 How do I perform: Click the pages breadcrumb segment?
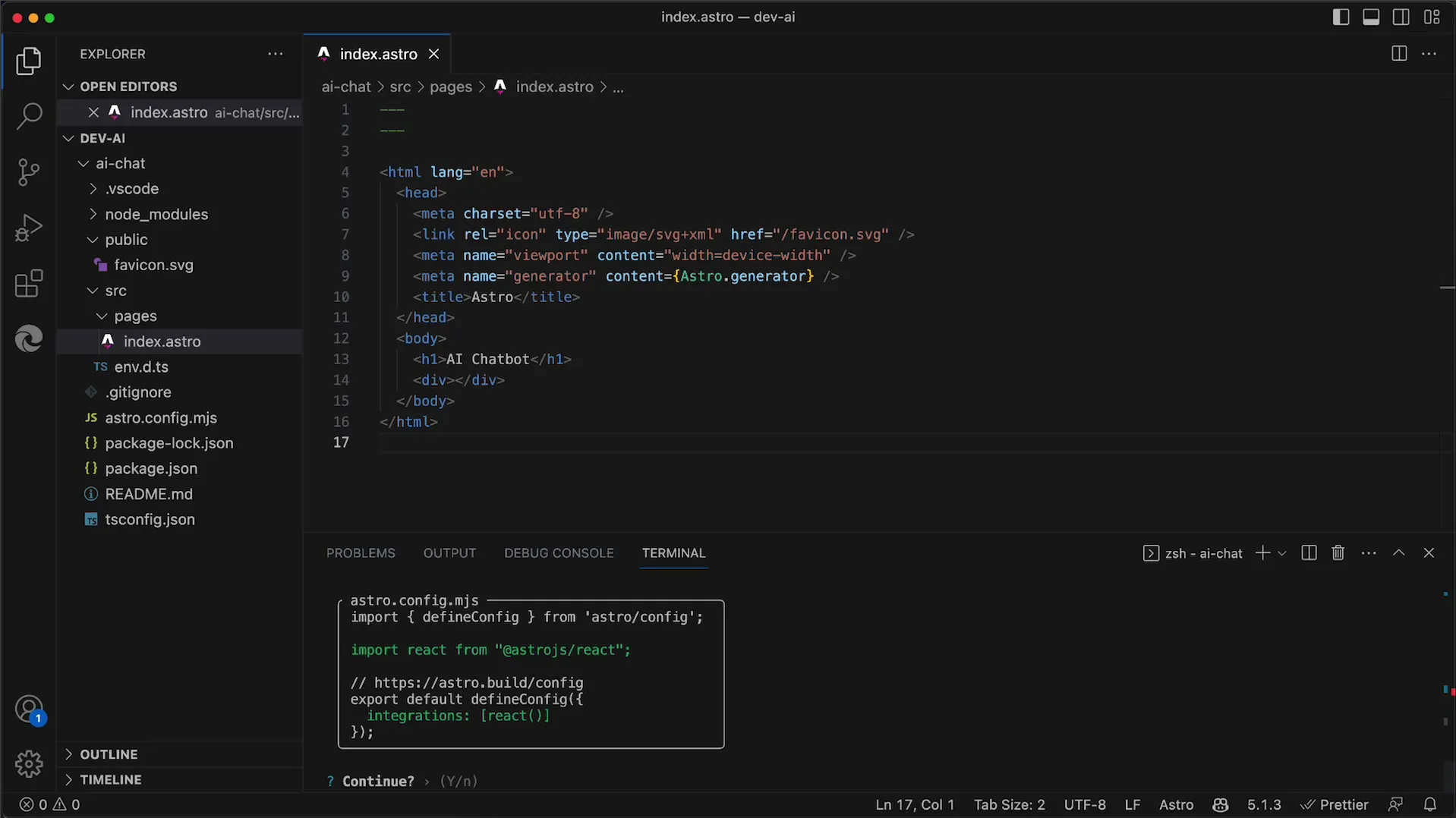451,87
